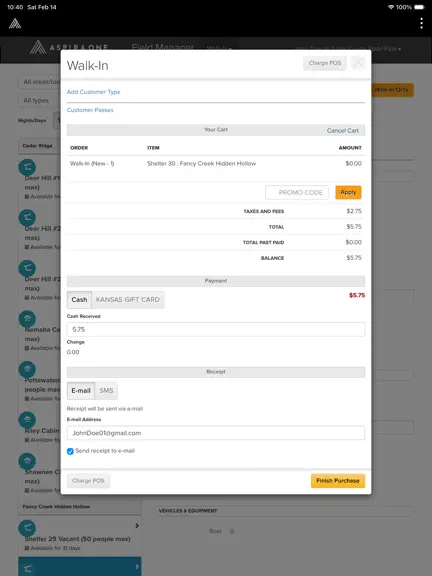Viewport: 432px width, 576px height.
Task: Click the Finish Purchase button
Action: tap(338, 481)
